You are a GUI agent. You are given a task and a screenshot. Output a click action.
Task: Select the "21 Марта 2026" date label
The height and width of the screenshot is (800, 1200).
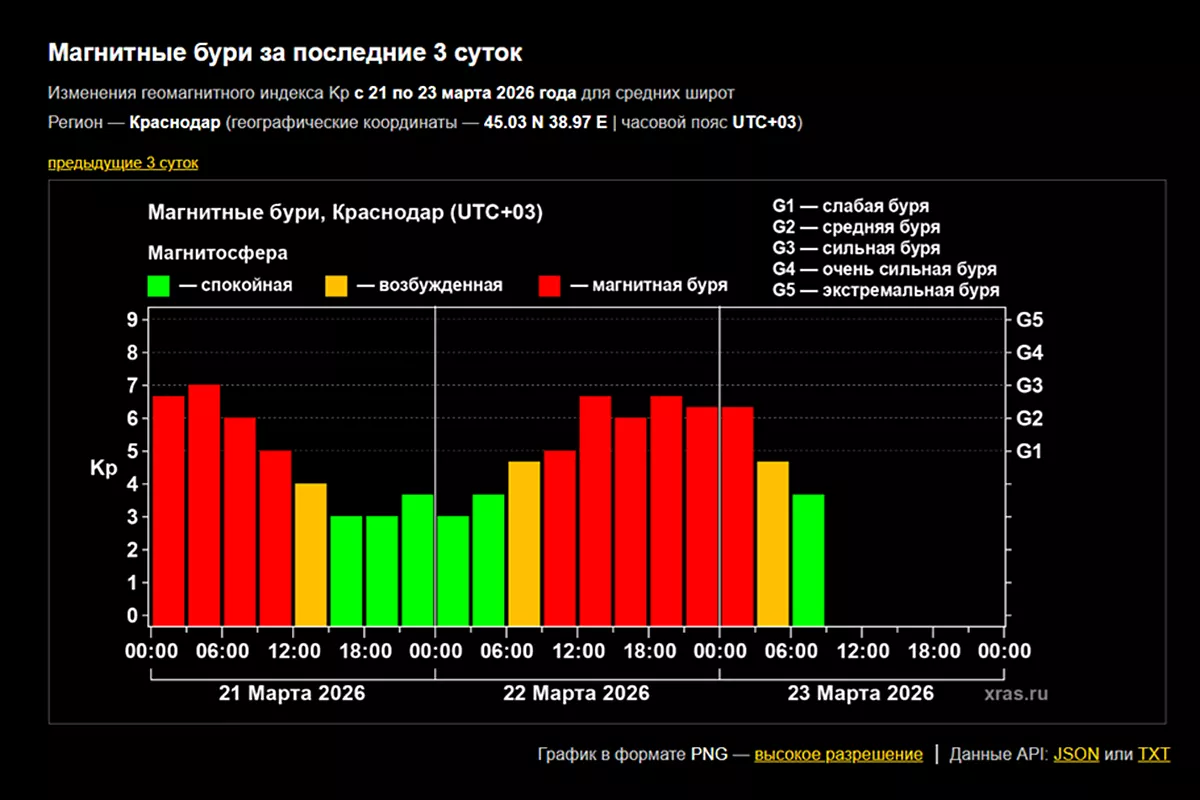292,693
